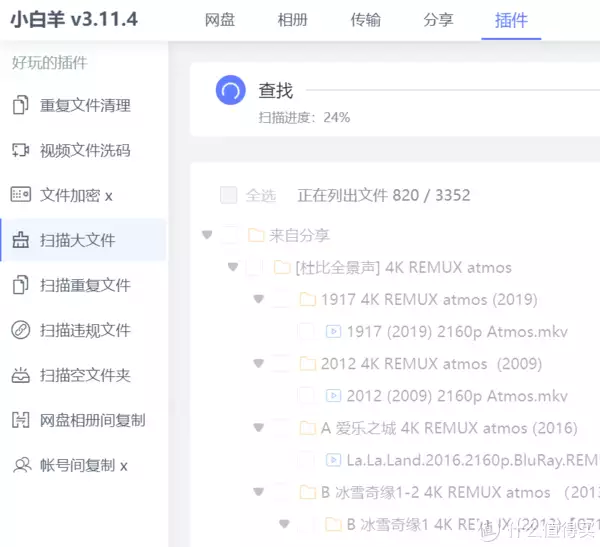This screenshot has width=600, height=547.
Task: Click the B 冰雪奇缘1-2 folder icon
Action: click(308, 492)
